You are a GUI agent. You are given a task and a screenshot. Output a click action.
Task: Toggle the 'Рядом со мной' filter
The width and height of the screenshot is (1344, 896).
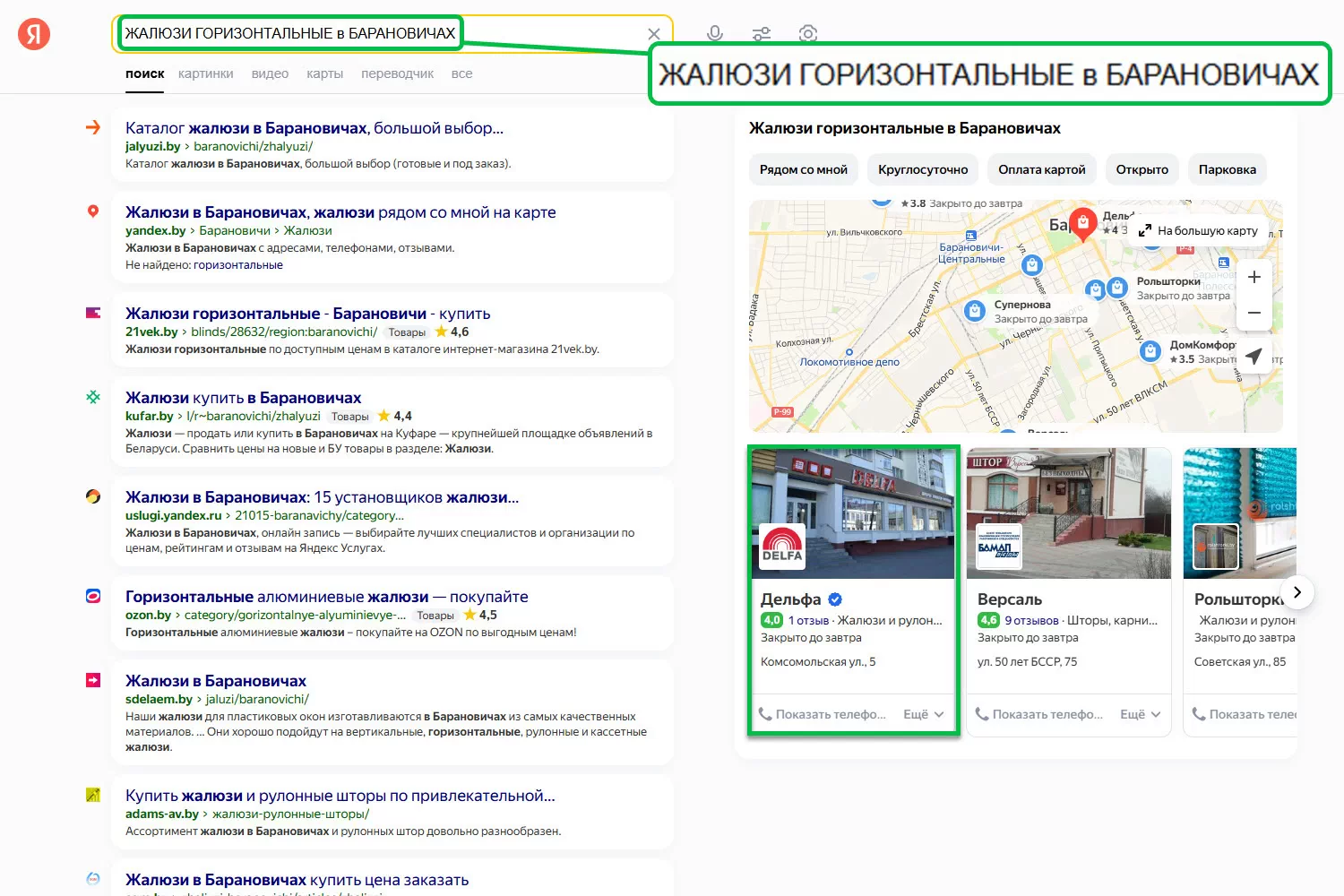tap(803, 169)
